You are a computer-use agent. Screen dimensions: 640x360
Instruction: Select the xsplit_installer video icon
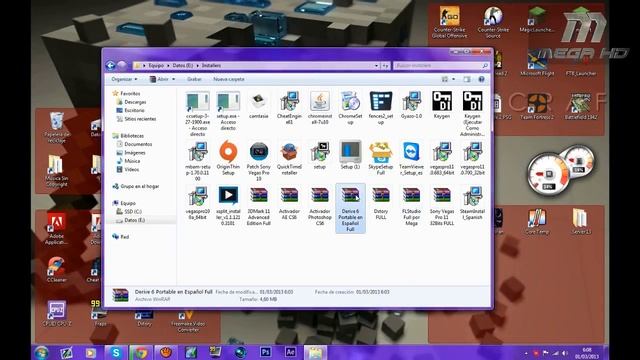(228, 206)
